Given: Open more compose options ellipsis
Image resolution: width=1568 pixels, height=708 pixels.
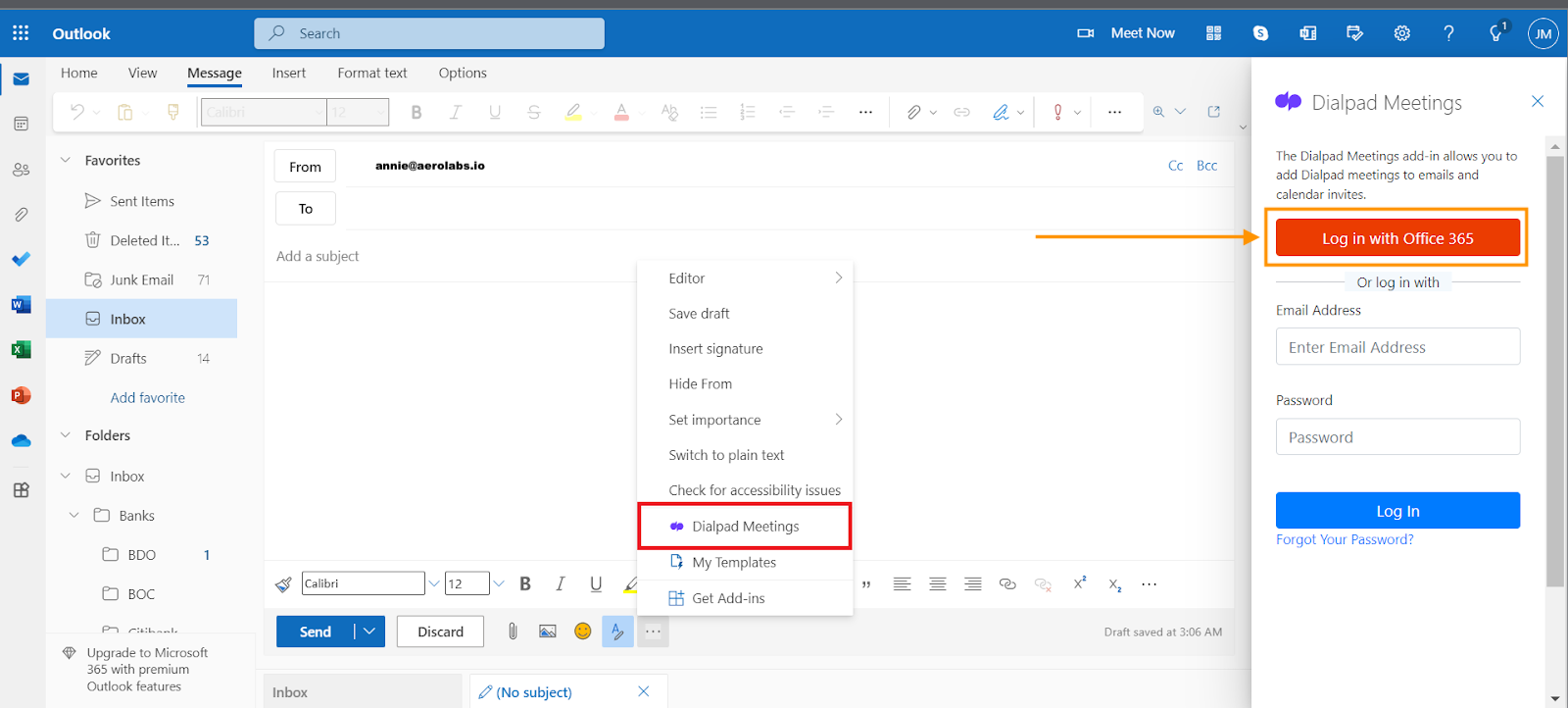Looking at the screenshot, I should tap(653, 632).
